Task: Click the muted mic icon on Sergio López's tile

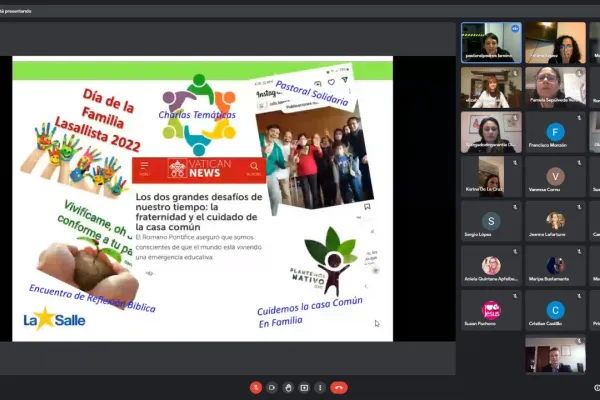Action: pos(515,207)
